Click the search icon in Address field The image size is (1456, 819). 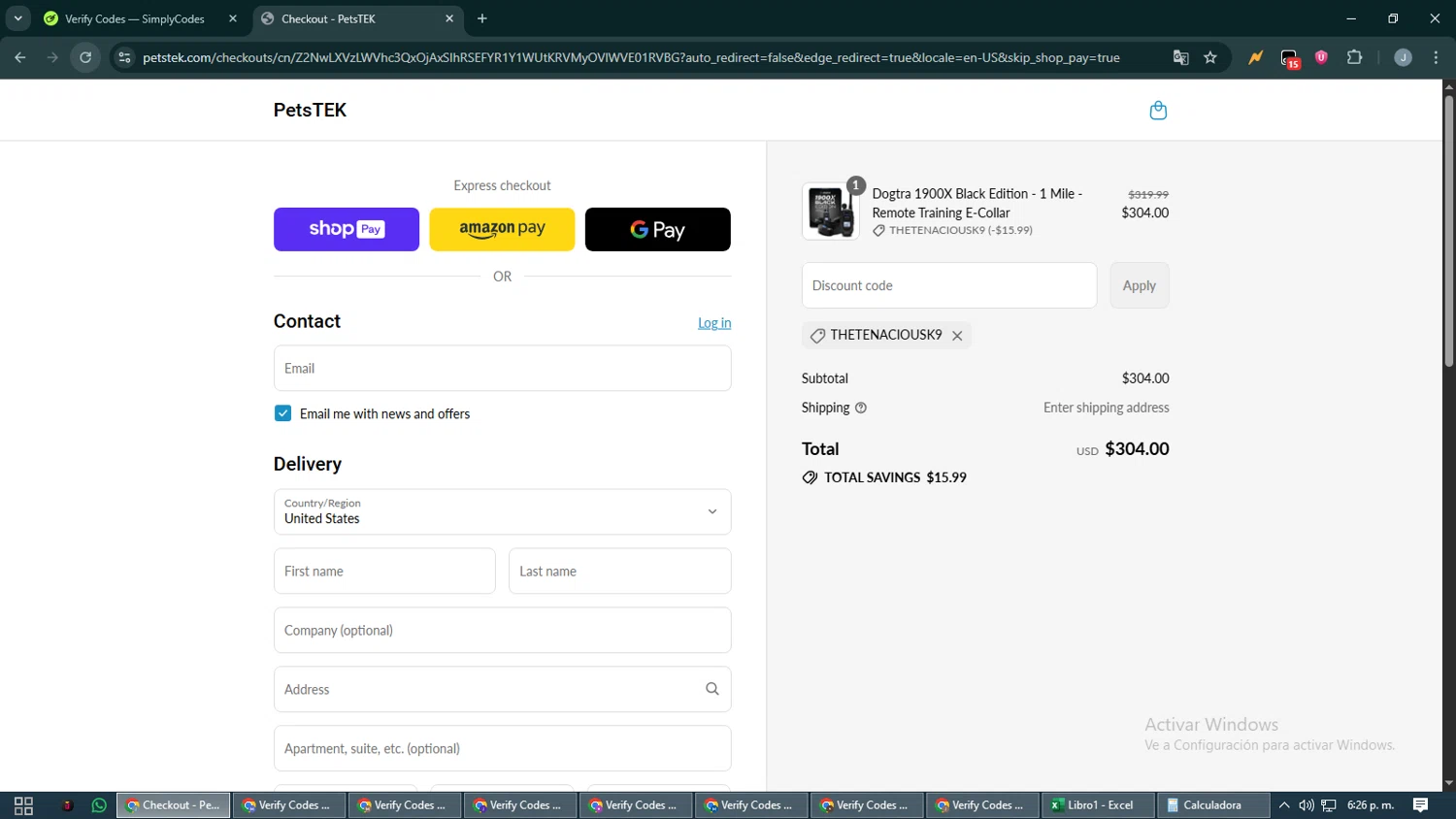point(711,689)
